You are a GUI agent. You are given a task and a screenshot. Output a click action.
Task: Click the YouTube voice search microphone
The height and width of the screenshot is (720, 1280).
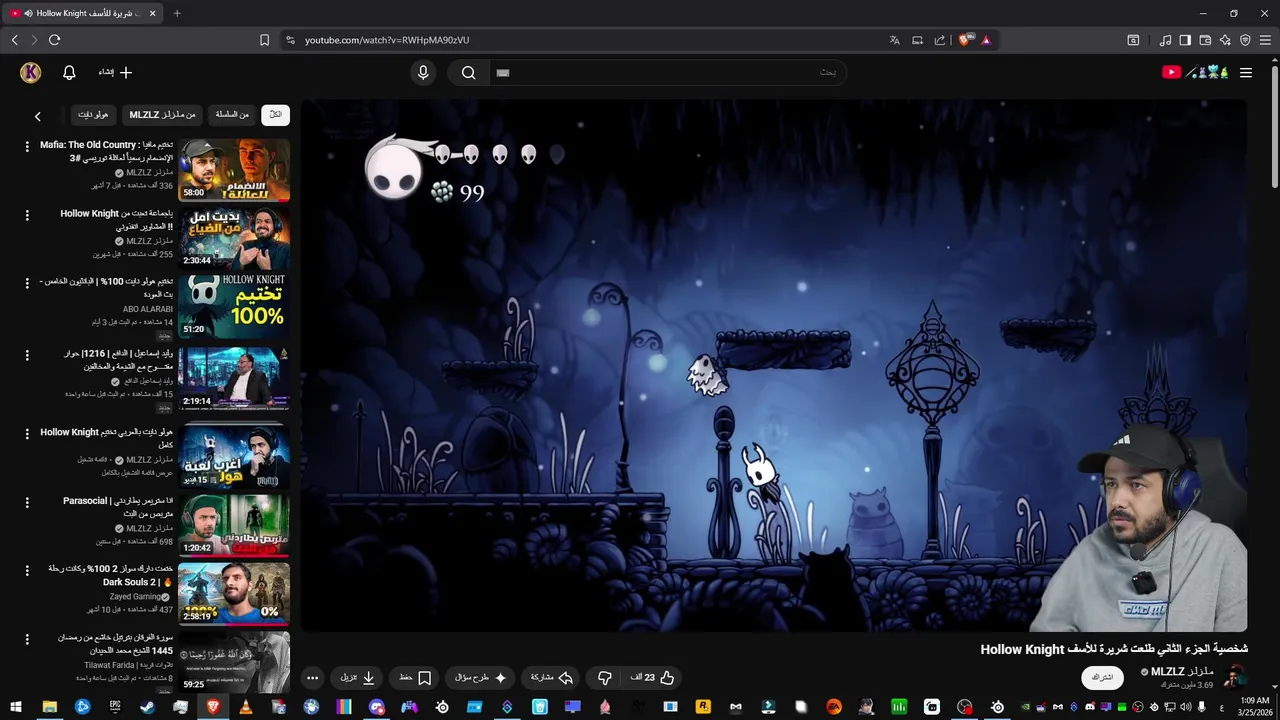click(x=423, y=72)
